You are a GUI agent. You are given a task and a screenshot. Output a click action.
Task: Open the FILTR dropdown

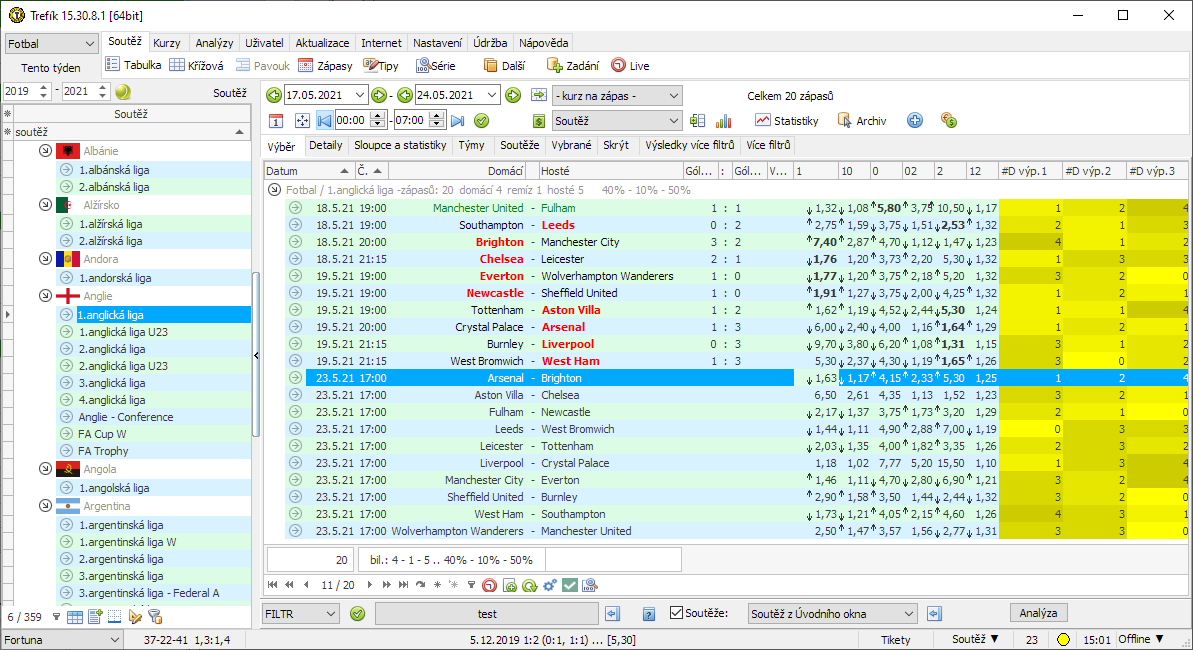tap(301, 613)
